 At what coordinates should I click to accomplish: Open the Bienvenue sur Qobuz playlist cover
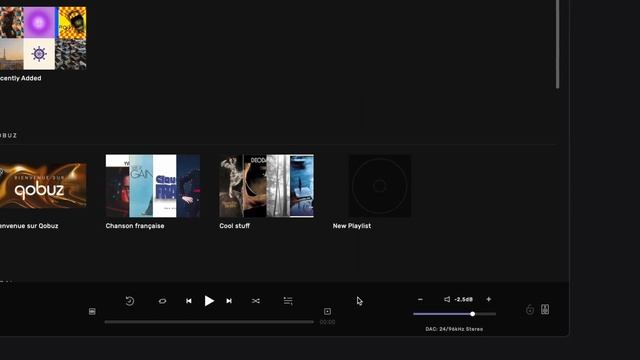[x=43, y=186]
